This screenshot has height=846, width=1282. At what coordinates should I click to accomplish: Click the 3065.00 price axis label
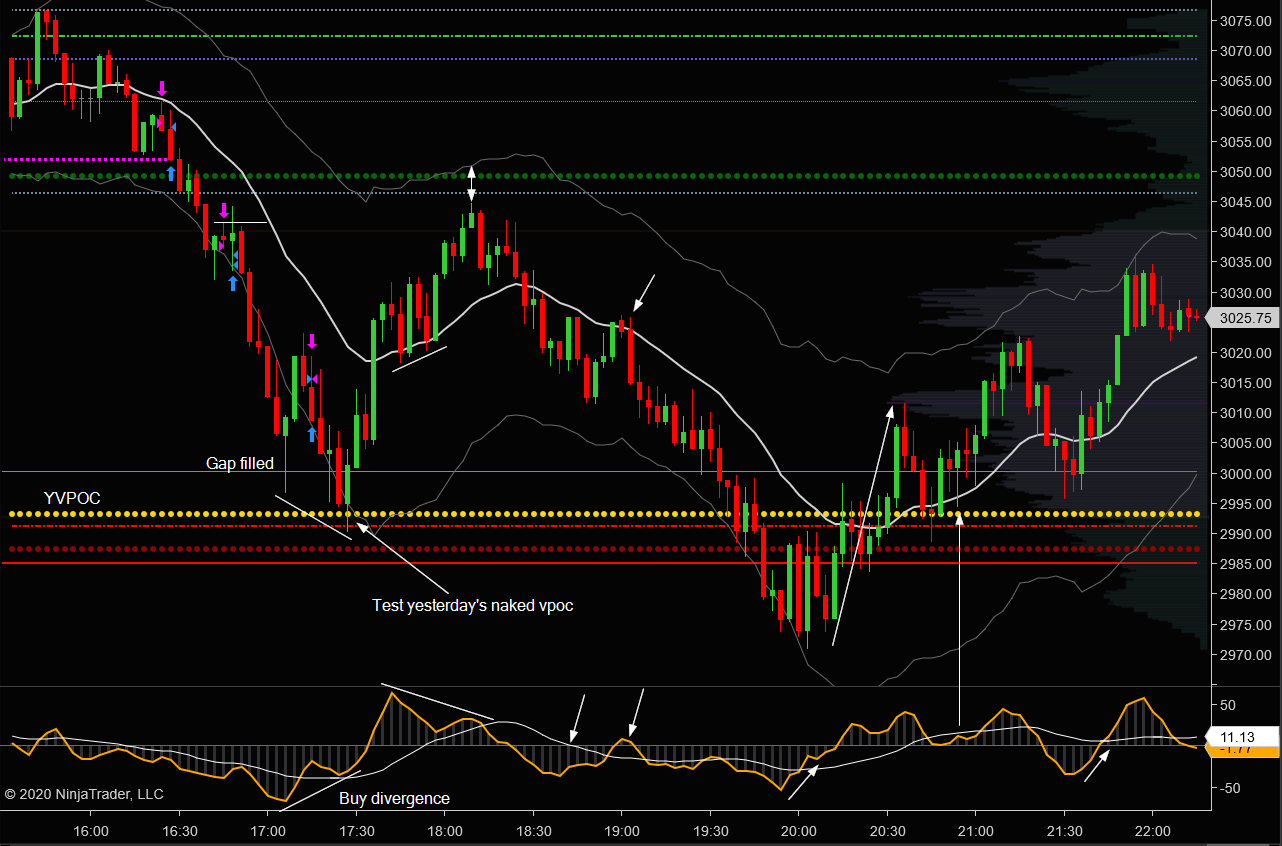tap(1246, 81)
